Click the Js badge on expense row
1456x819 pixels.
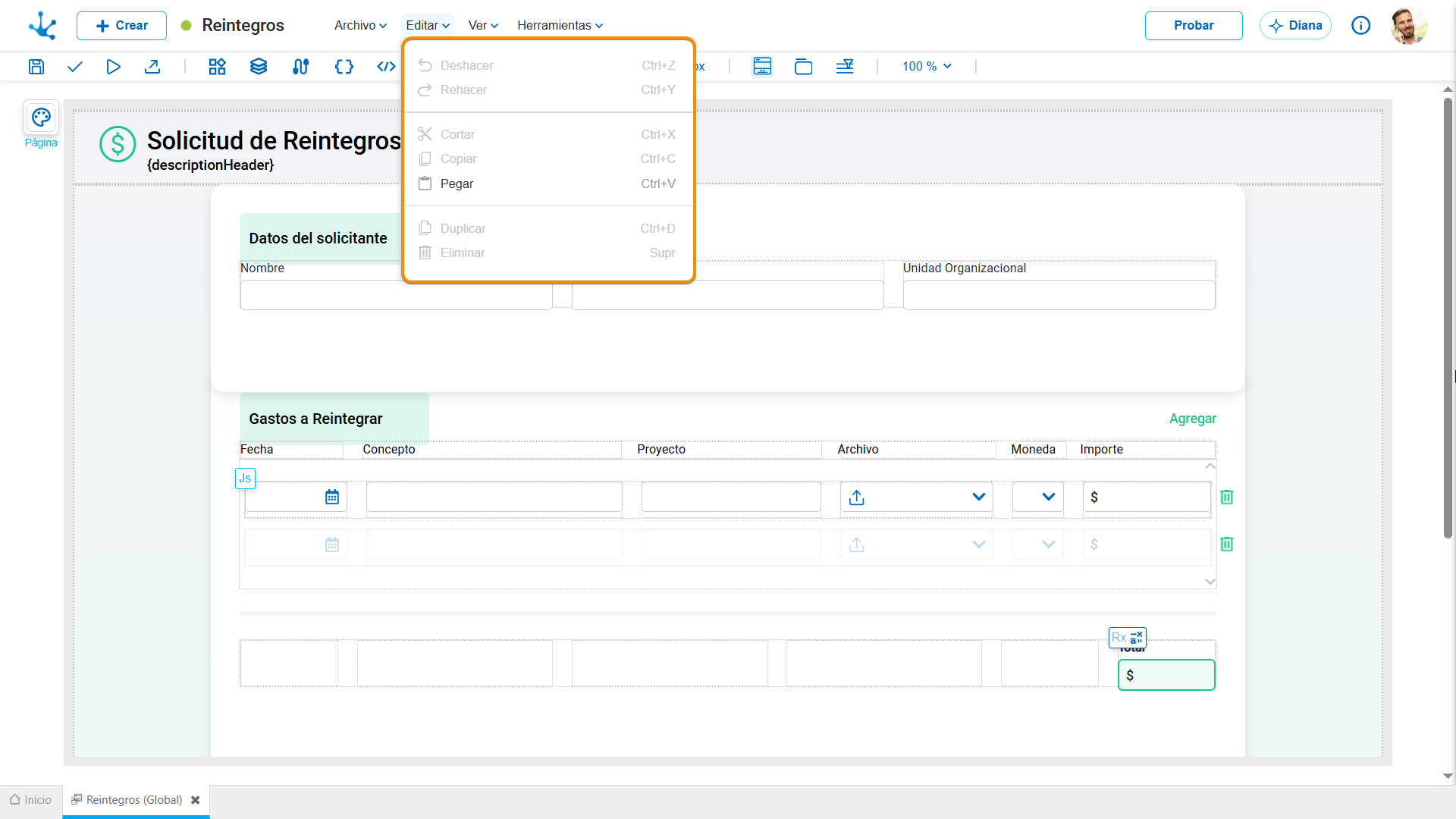point(245,479)
